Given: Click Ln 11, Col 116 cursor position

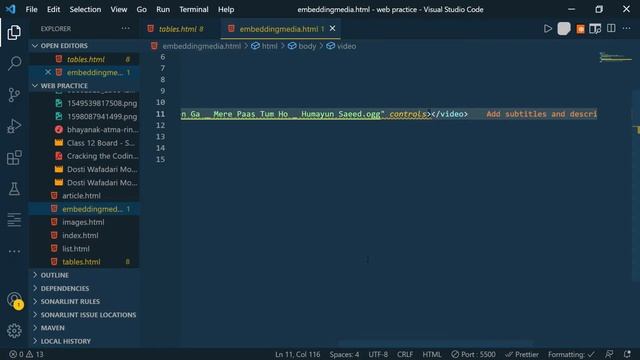Looking at the screenshot, I should [x=298, y=354].
